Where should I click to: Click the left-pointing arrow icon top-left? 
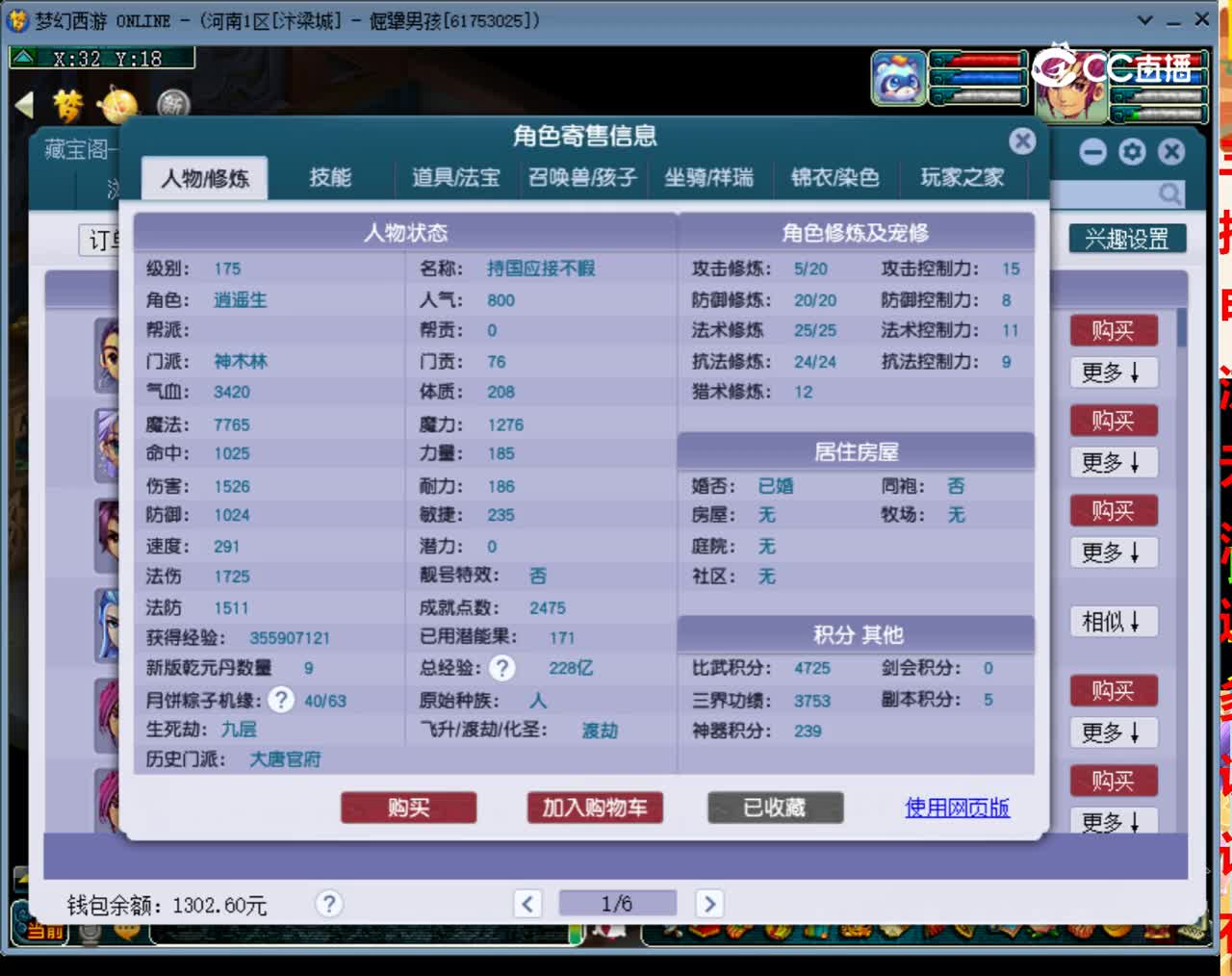click(x=24, y=105)
